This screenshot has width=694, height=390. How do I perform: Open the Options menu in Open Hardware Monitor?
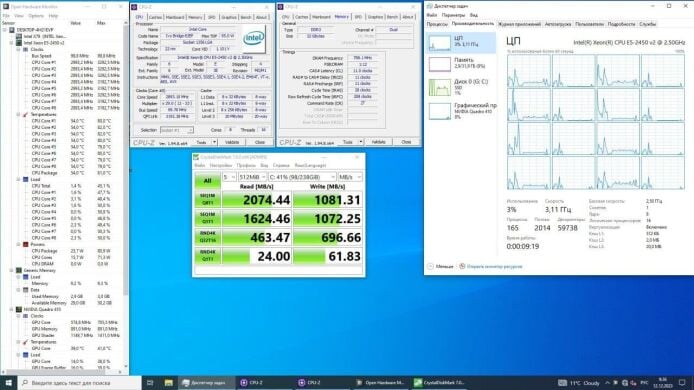click(36, 15)
